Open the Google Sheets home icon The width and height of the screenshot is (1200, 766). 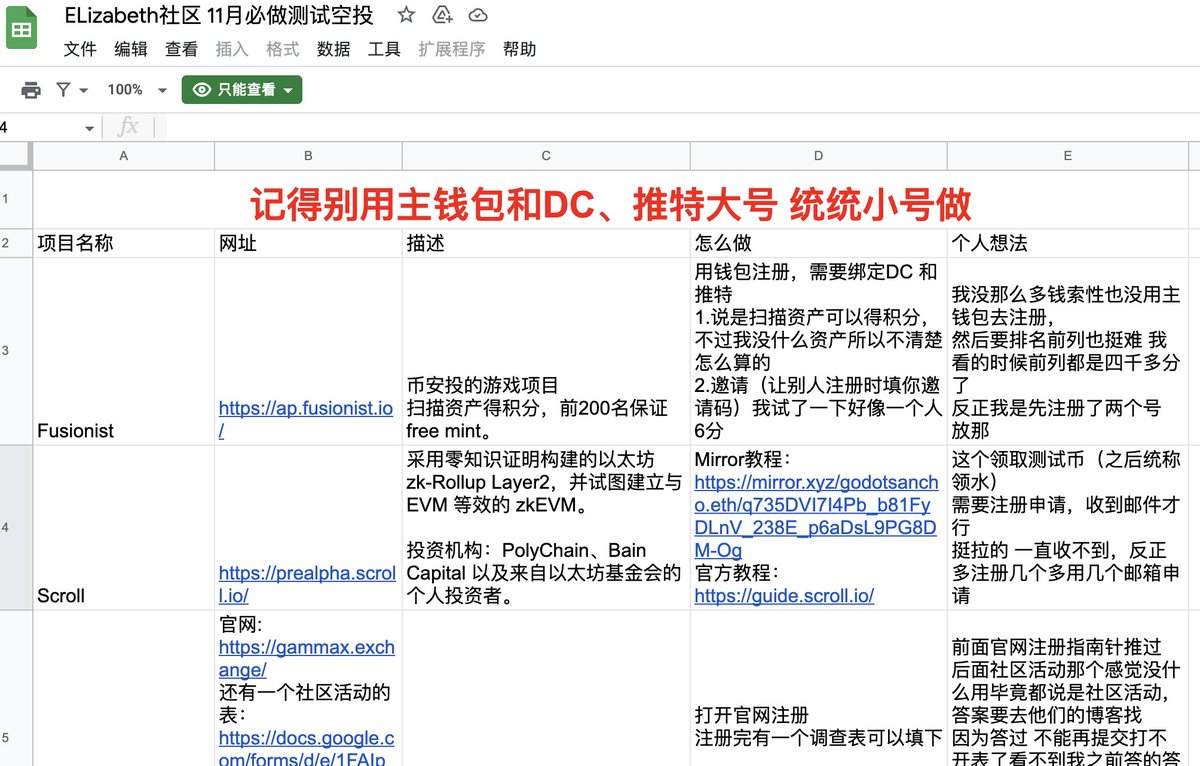point(22,29)
